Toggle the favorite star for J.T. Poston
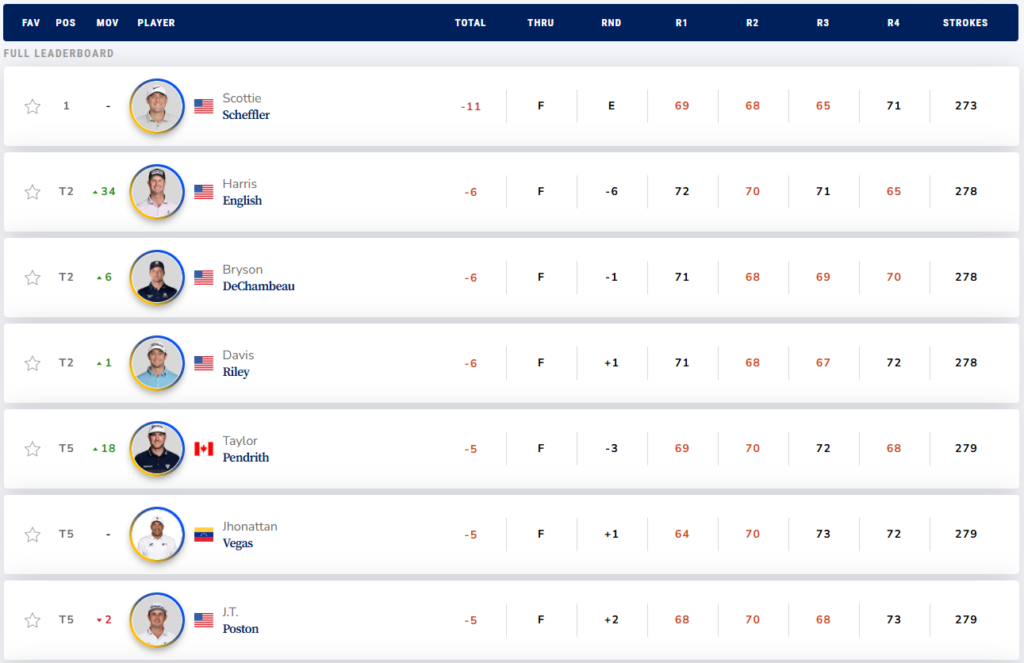This screenshot has height=663, width=1024. (32, 620)
